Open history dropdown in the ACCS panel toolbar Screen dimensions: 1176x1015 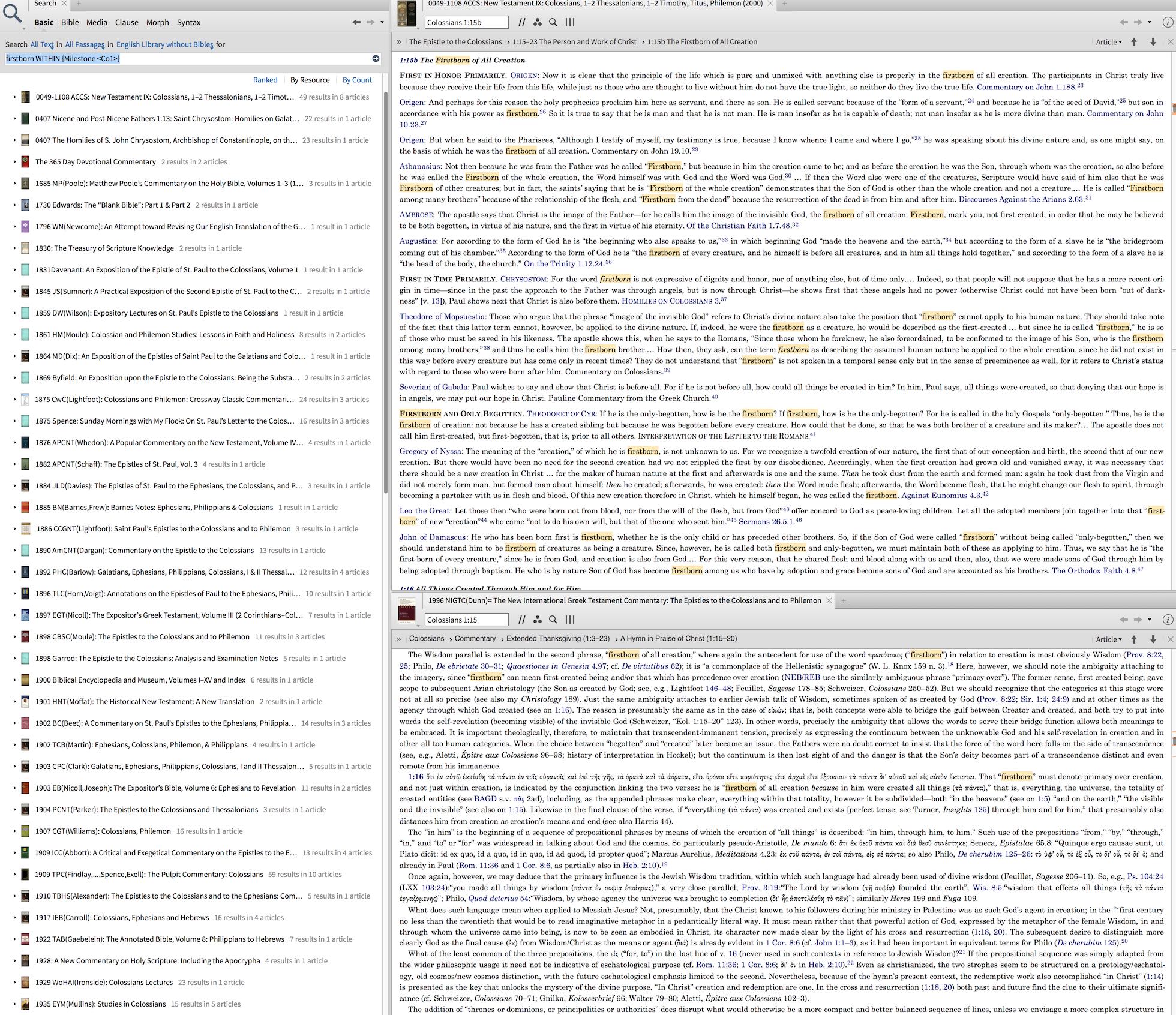(x=1150, y=22)
